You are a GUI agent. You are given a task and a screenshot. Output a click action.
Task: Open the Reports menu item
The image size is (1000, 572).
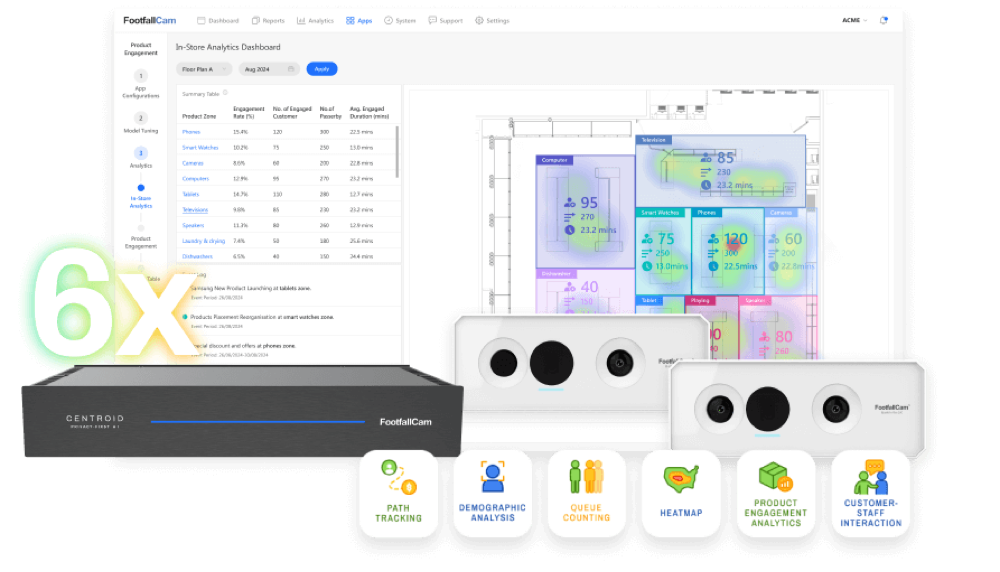268,20
